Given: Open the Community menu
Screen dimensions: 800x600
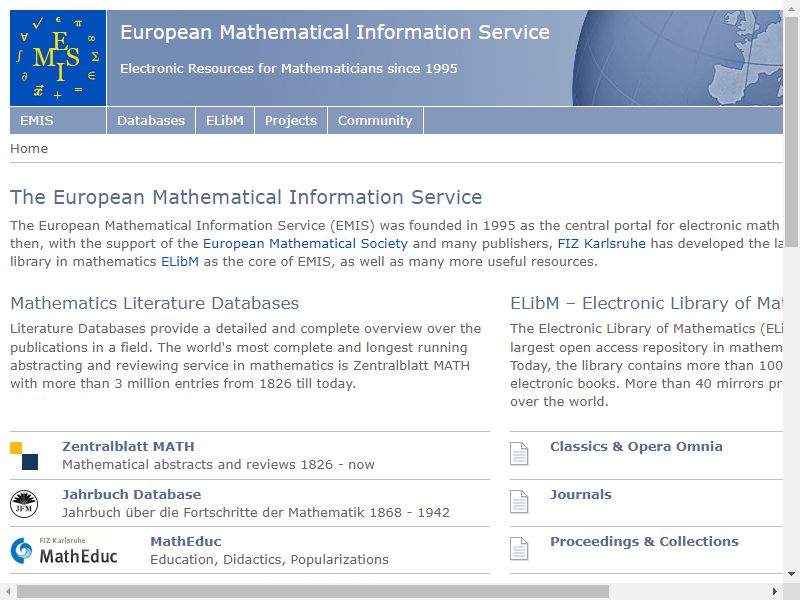Looking at the screenshot, I should tap(375, 120).
